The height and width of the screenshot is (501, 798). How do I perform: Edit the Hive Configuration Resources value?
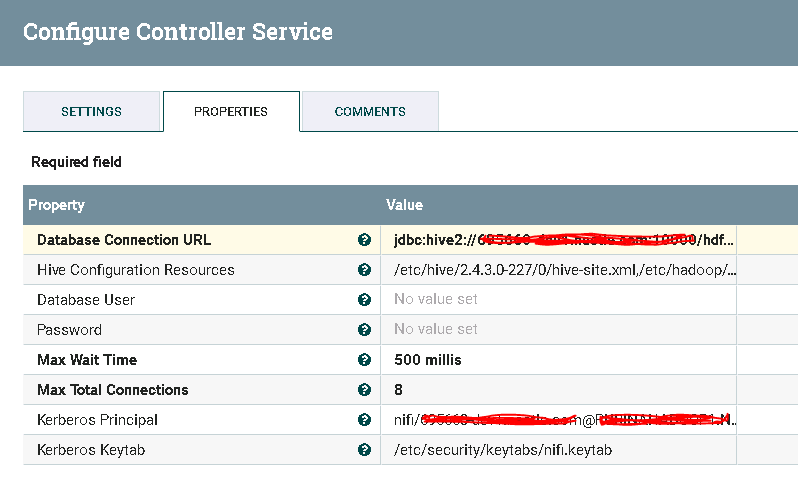click(x=558, y=270)
